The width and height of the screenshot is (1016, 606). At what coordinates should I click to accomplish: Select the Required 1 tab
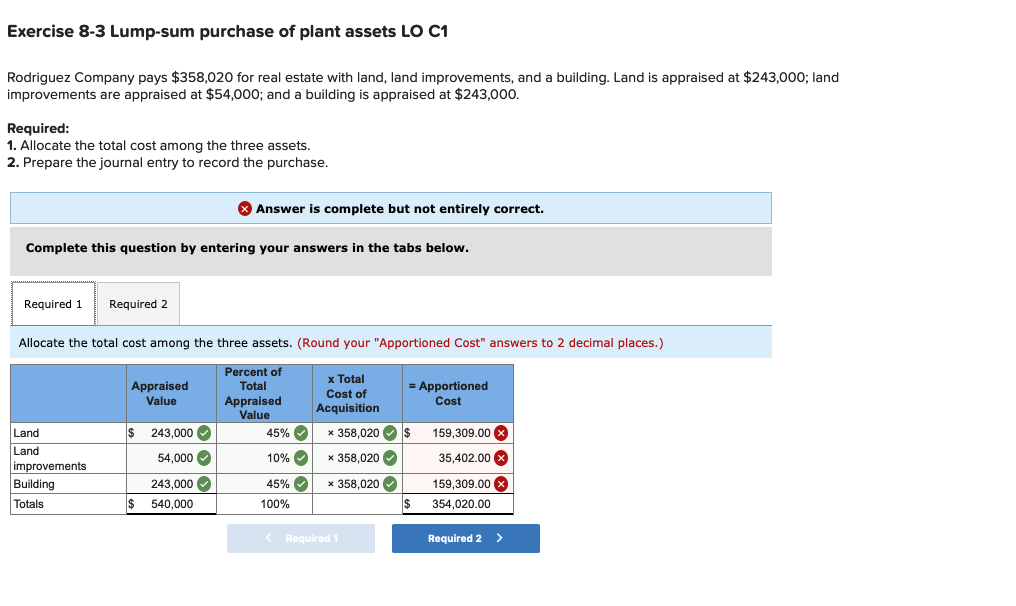[53, 303]
